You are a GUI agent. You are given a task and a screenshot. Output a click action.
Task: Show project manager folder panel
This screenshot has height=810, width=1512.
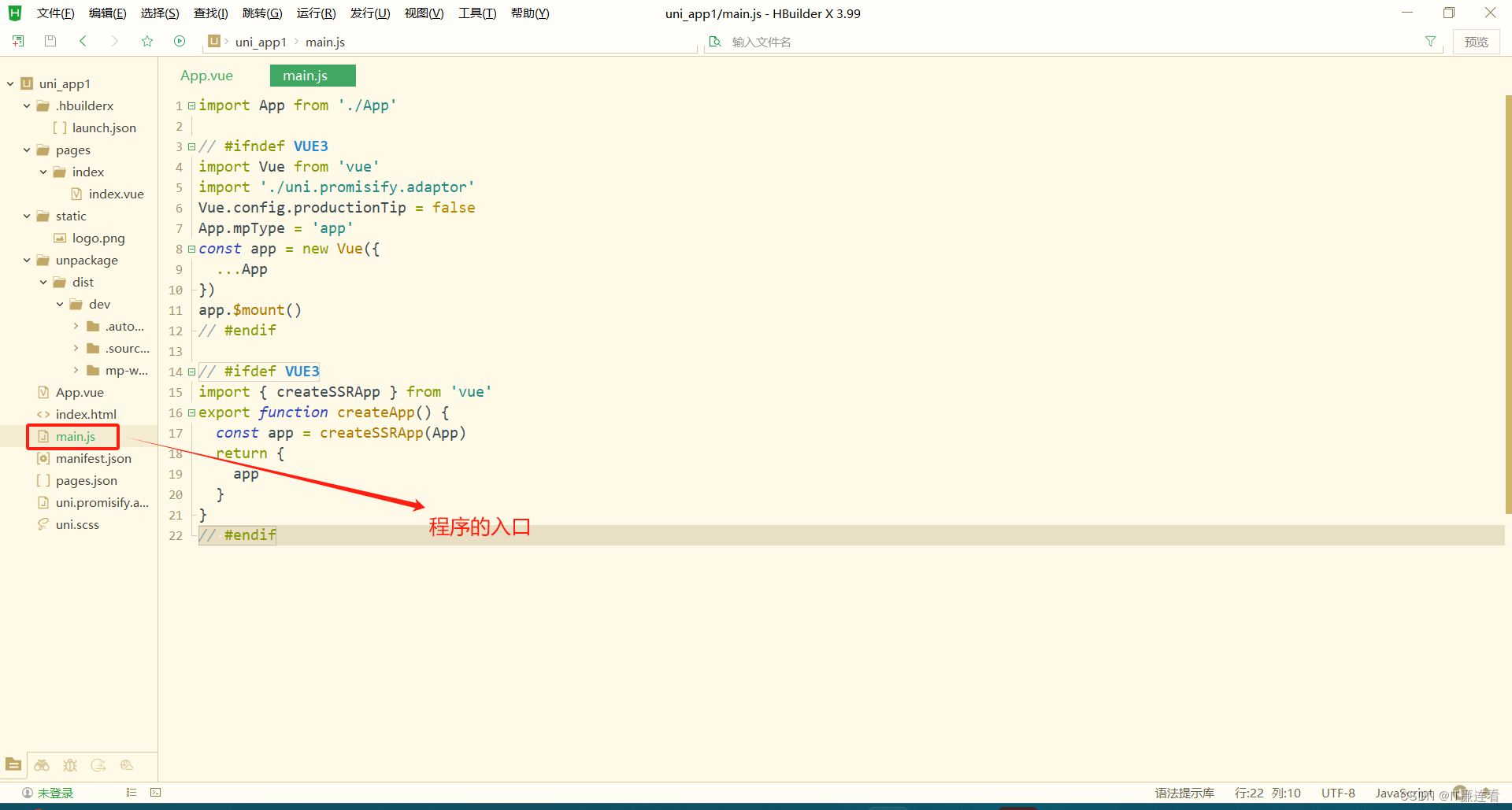coord(13,764)
